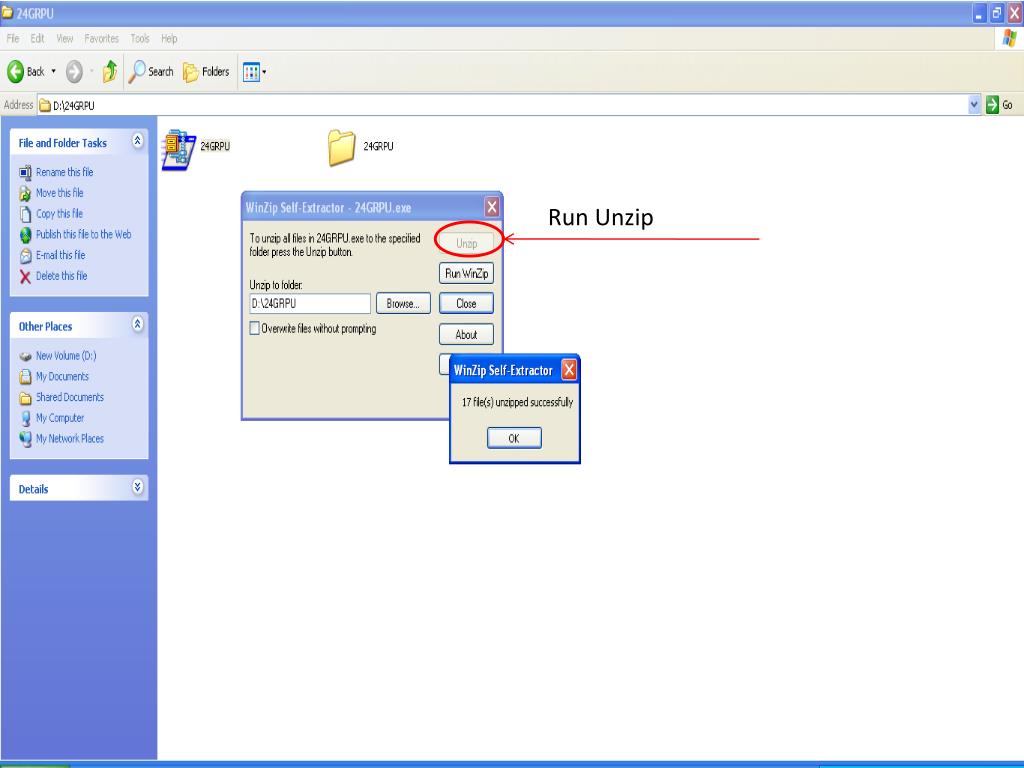Click Publish this file to the Web

pos(83,234)
